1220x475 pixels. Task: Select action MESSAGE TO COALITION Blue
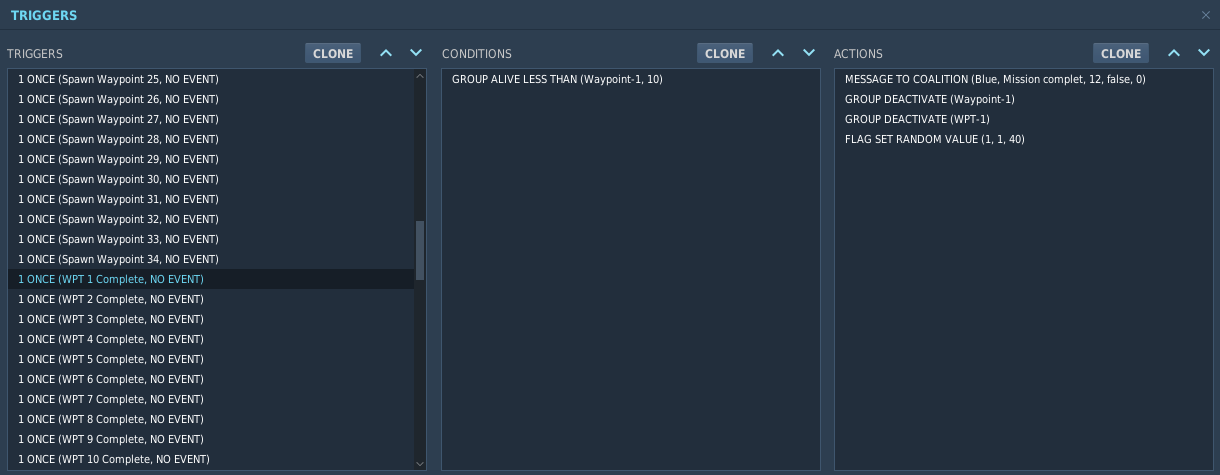point(1023,79)
